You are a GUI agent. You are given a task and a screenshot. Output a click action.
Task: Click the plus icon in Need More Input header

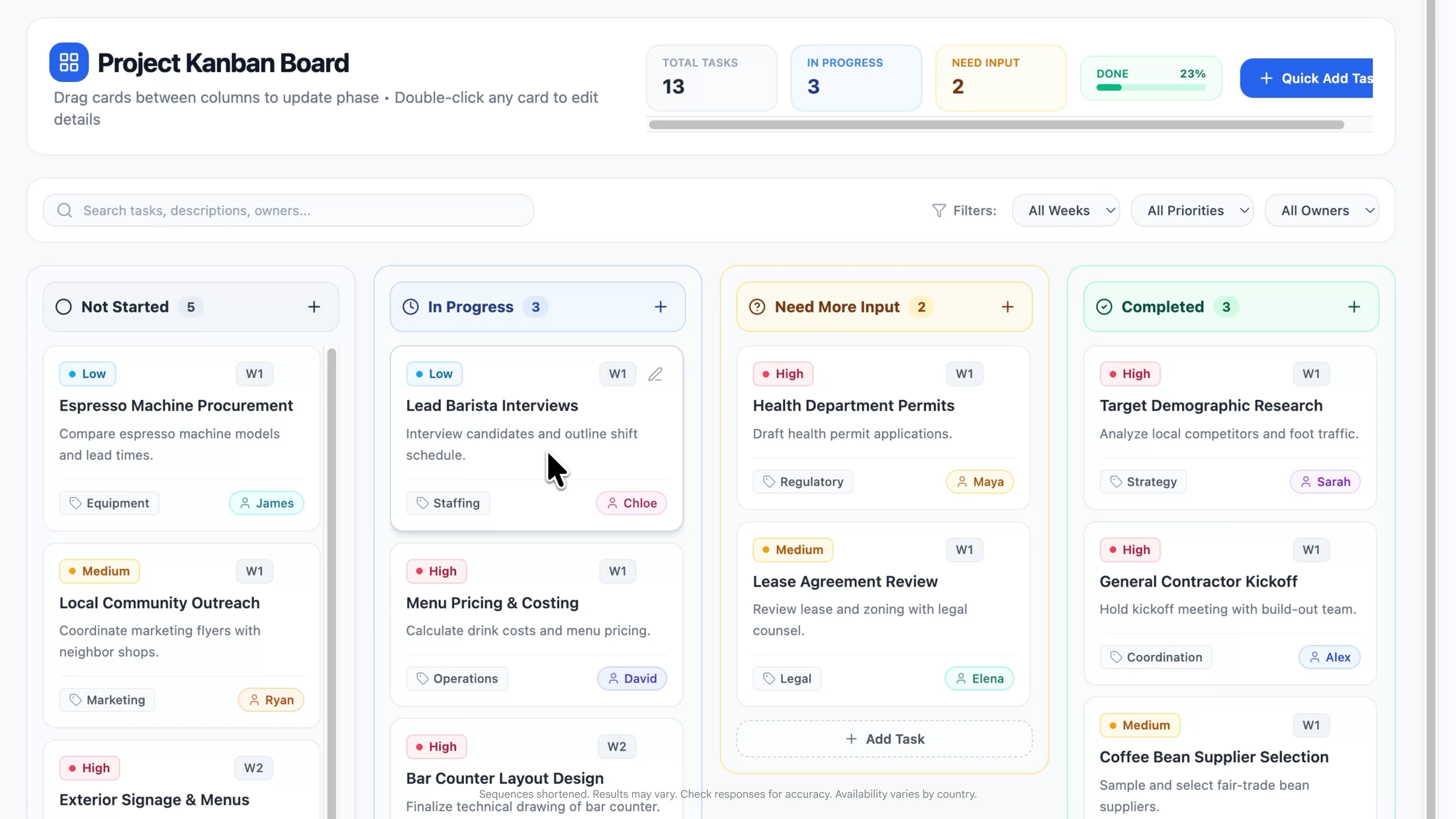click(x=1007, y=307)
